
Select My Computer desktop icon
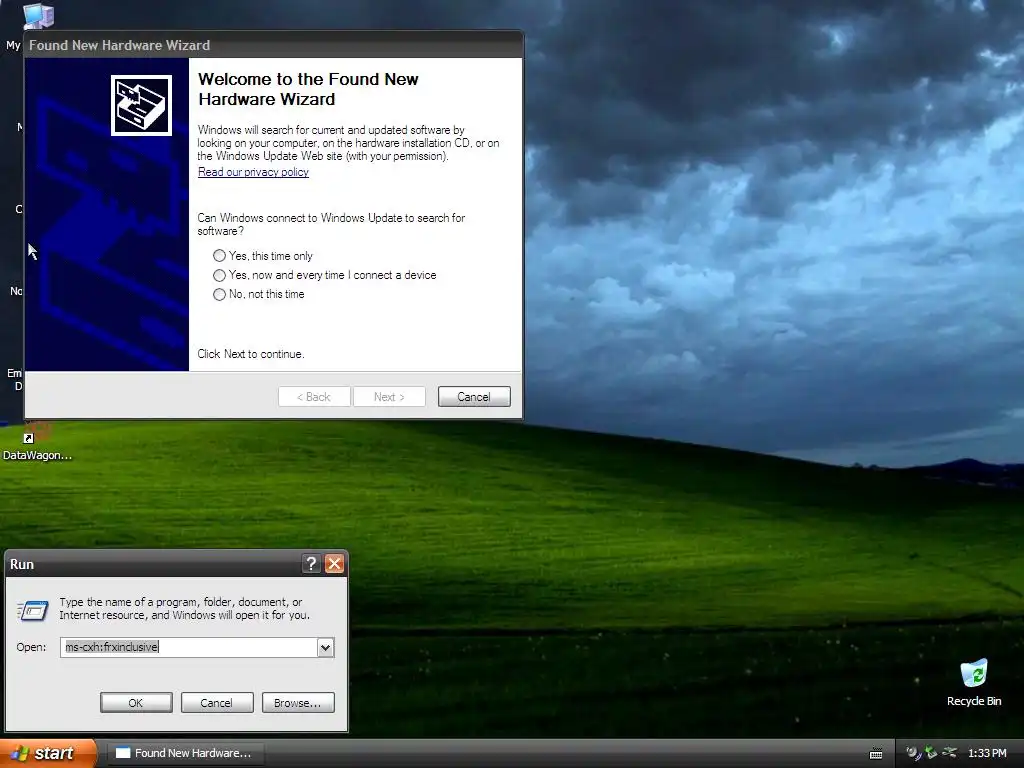[38, 16]
